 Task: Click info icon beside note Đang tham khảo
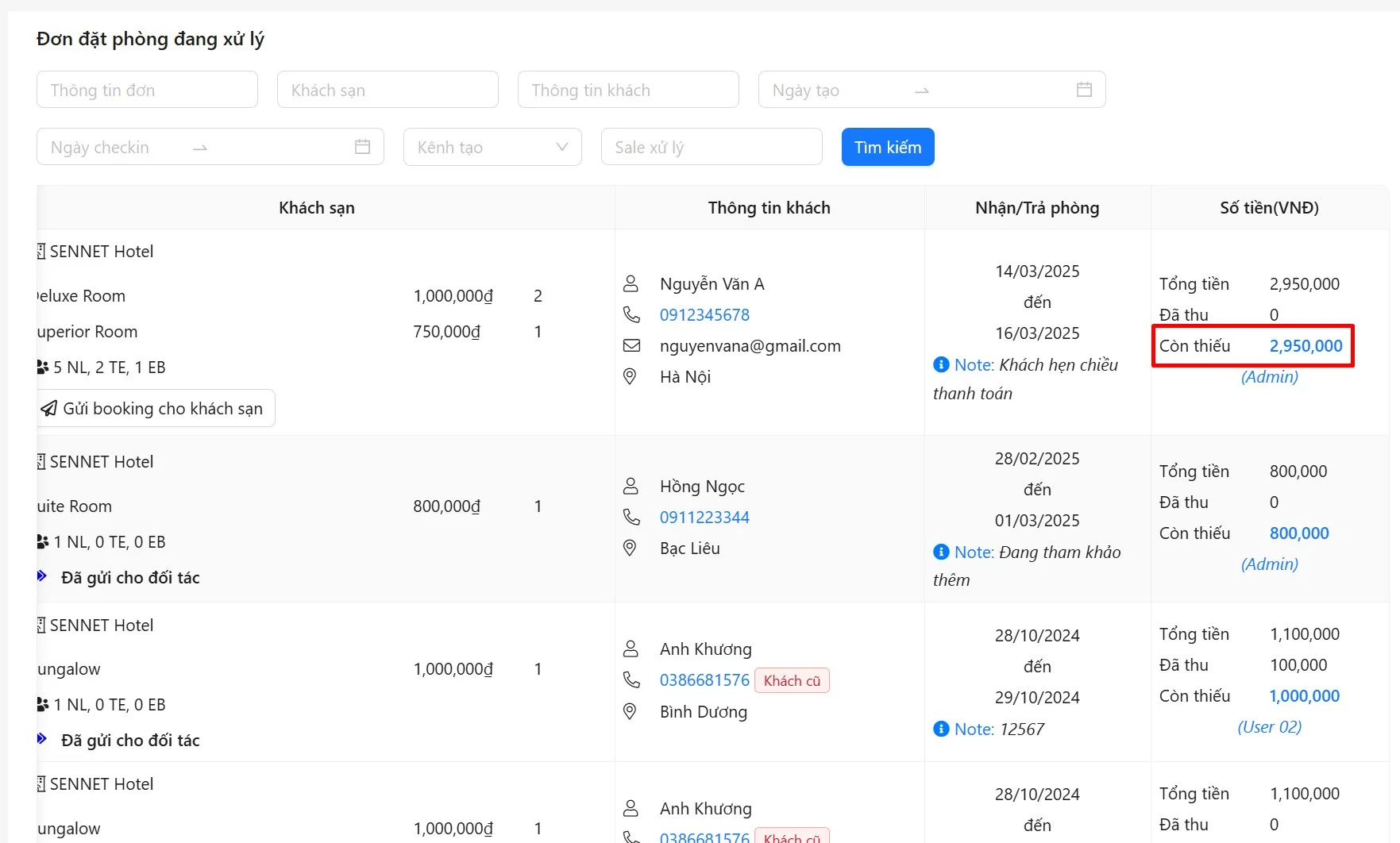click(941, 552)
